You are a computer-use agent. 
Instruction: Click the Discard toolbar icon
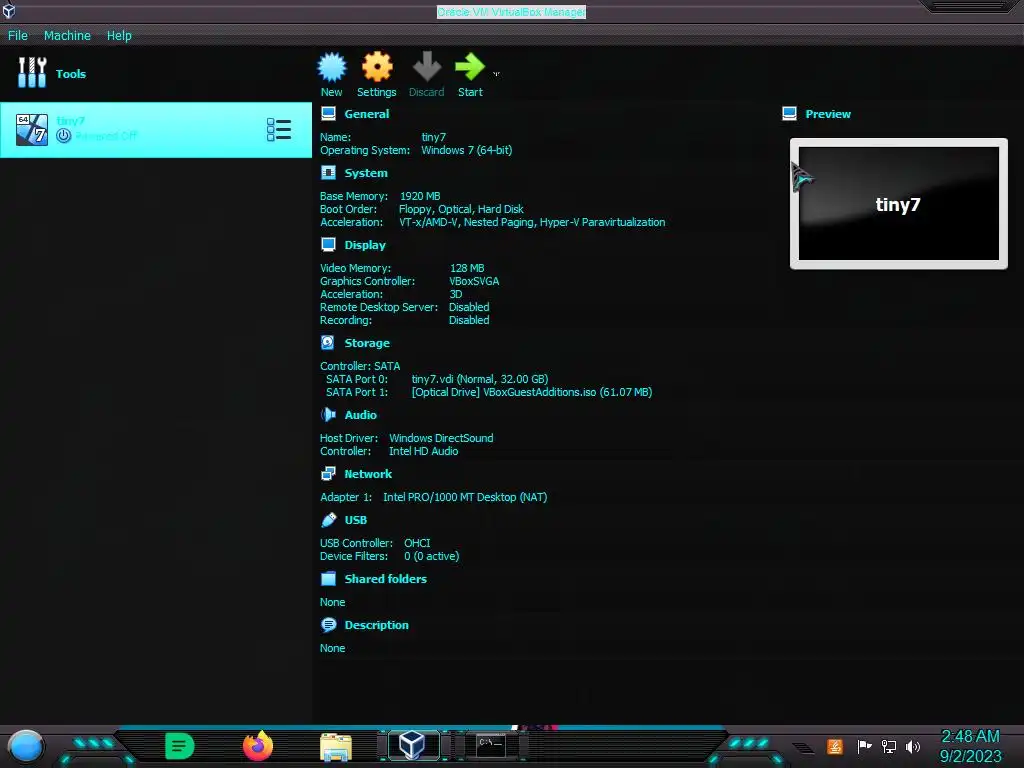(x=426, y=67)
